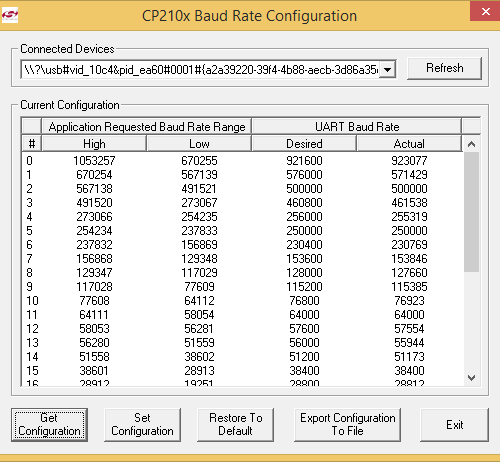Restore To Default settings
The height and width of the screenshot is (462, 500).
click(x=235, y=425)
